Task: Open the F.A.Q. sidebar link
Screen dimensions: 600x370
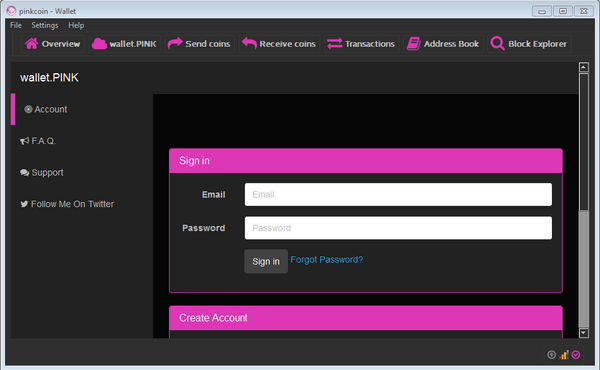Action: coord(43,141)
